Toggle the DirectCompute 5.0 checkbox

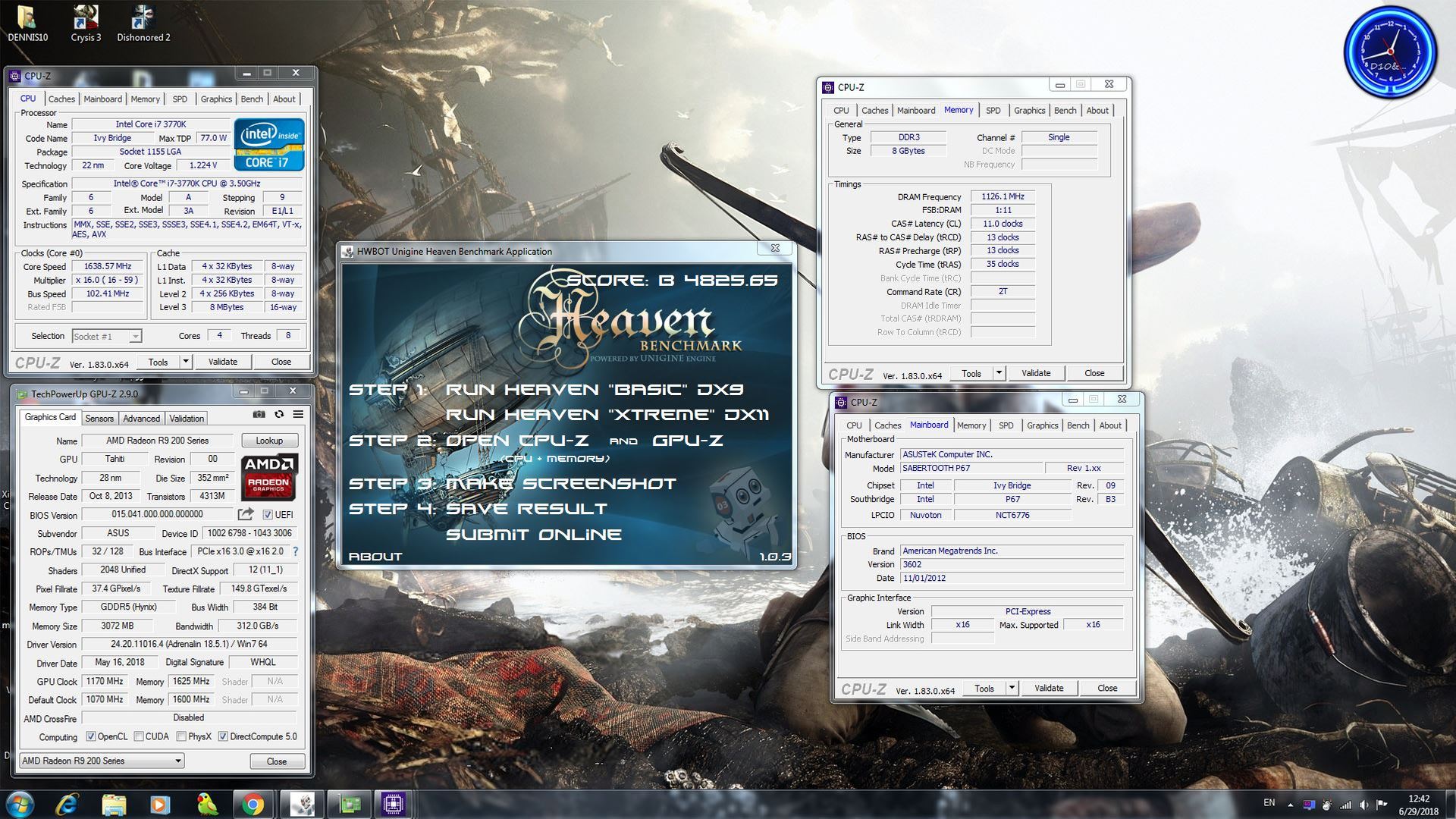[x=223, y=736]
